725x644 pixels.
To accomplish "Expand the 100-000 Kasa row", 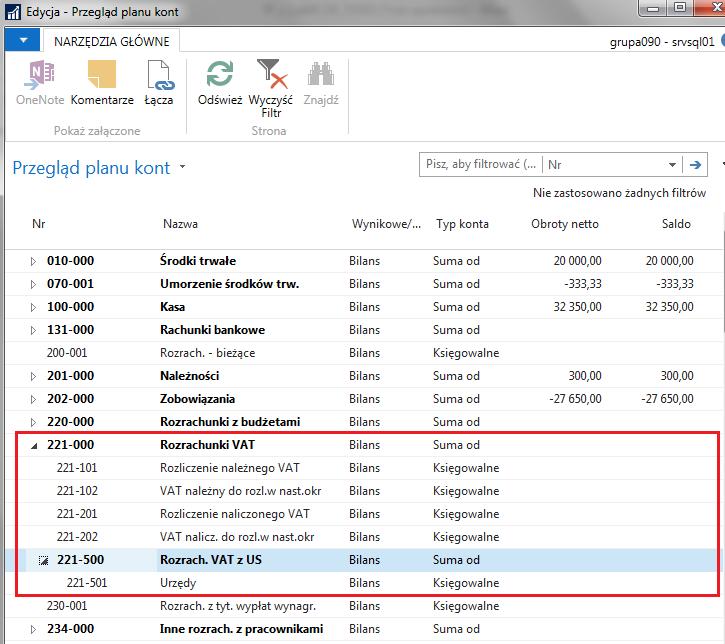I will coord(33,307).
